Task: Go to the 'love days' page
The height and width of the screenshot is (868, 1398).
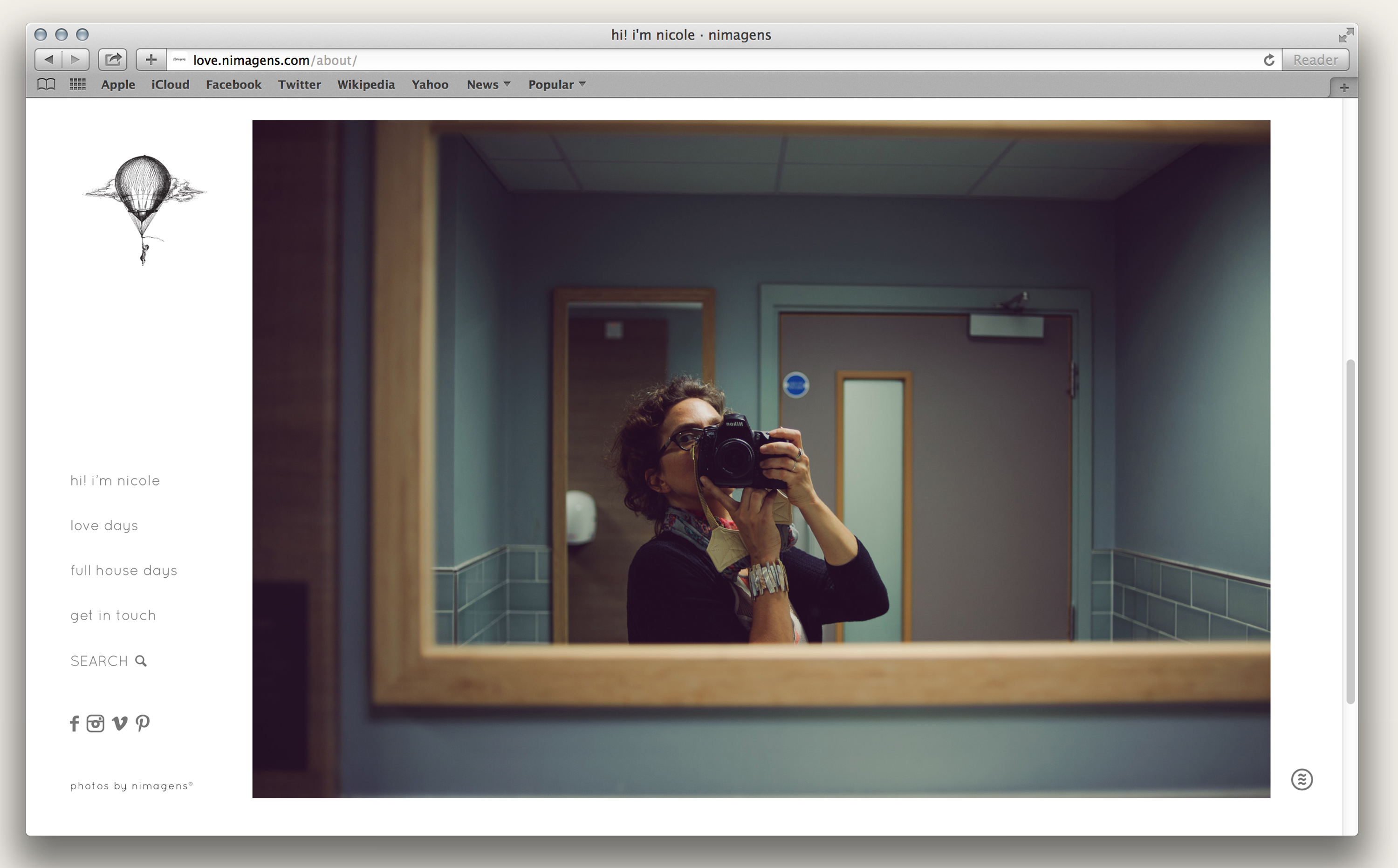Action: pos(104,526)
